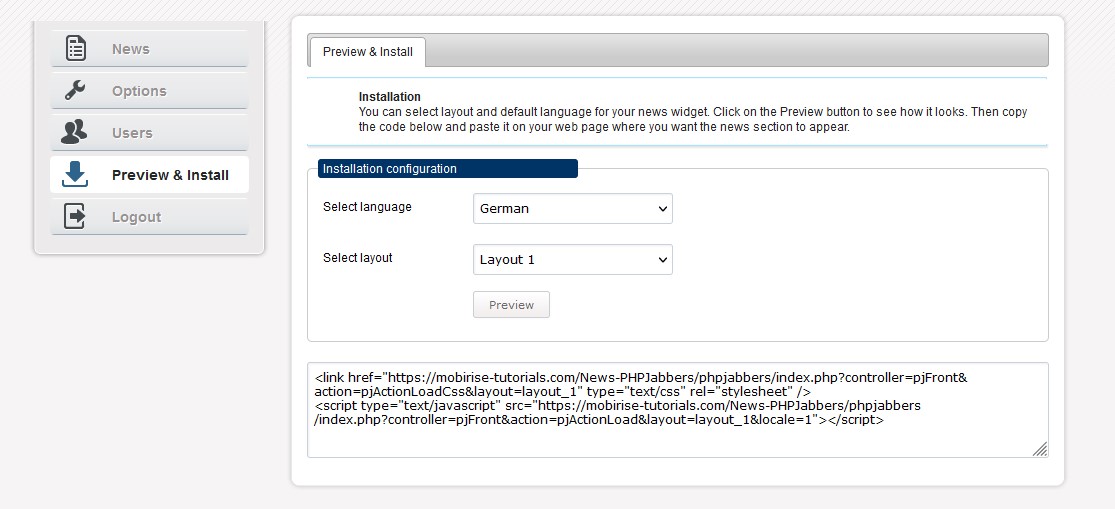Image resolution: width=1115 pixels, height=509 pixels.
Task: Select Preview & Install sidebar label
Action: click(x=170, y=175)
